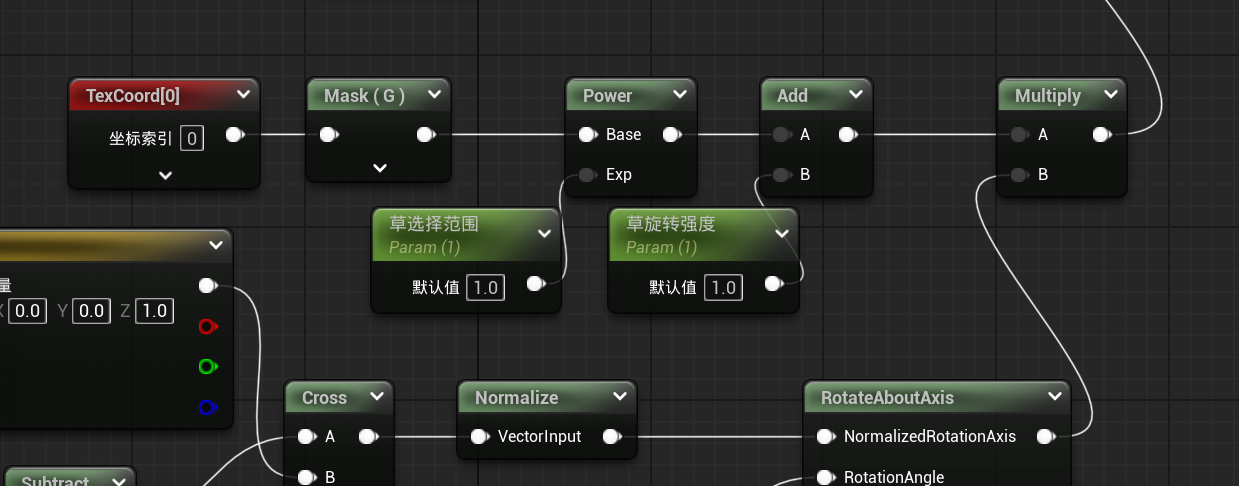Select the Cross node by its title
The height and width of the screenshot is (486, 1239).
point(324,398)
